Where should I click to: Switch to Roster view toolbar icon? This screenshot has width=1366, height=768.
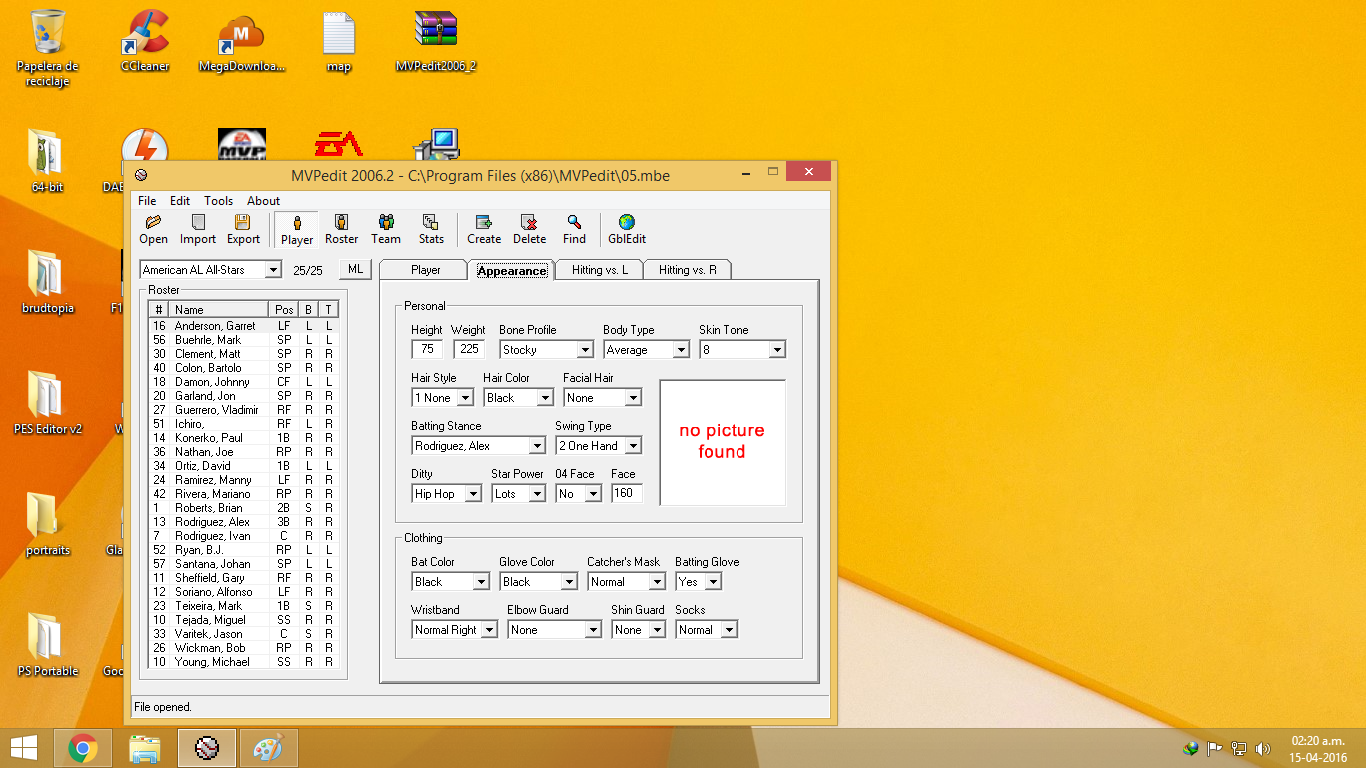coord(341,229)
